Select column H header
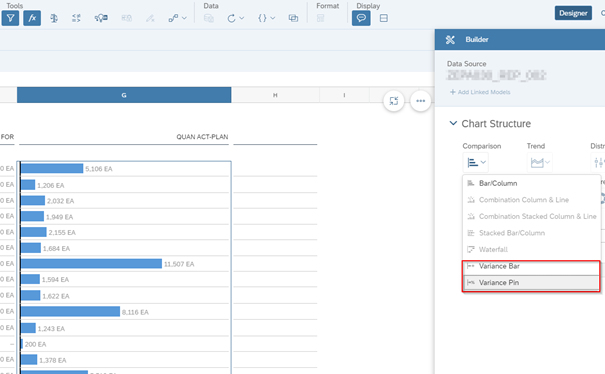 [x=275, y=95]
